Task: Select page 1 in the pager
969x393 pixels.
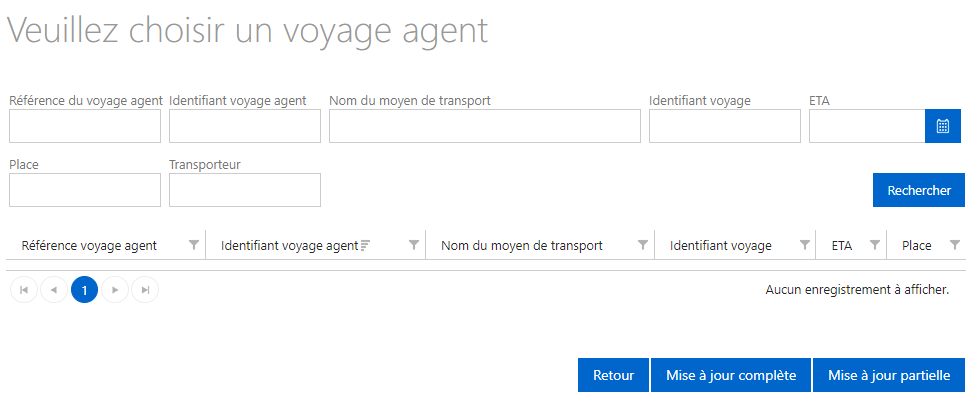Action: tap(85, 290)
